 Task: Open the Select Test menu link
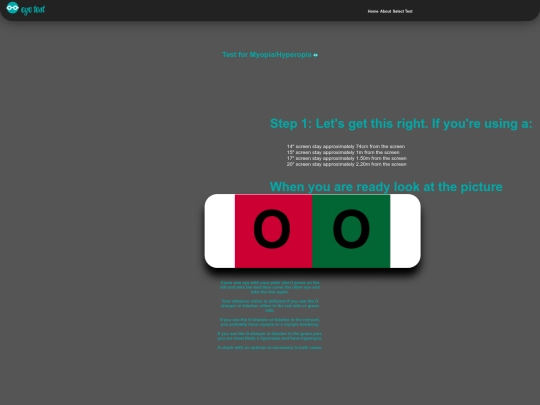point(402,11)
